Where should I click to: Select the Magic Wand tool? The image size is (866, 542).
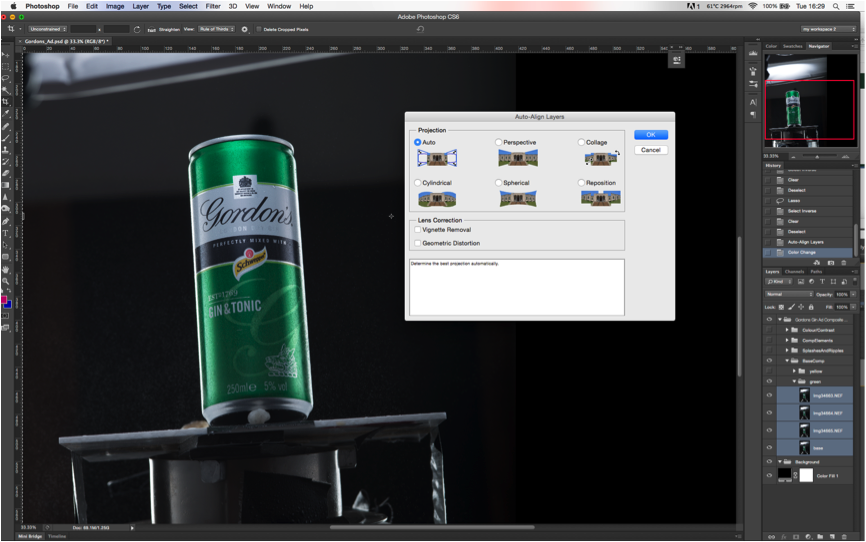[6, 90]
